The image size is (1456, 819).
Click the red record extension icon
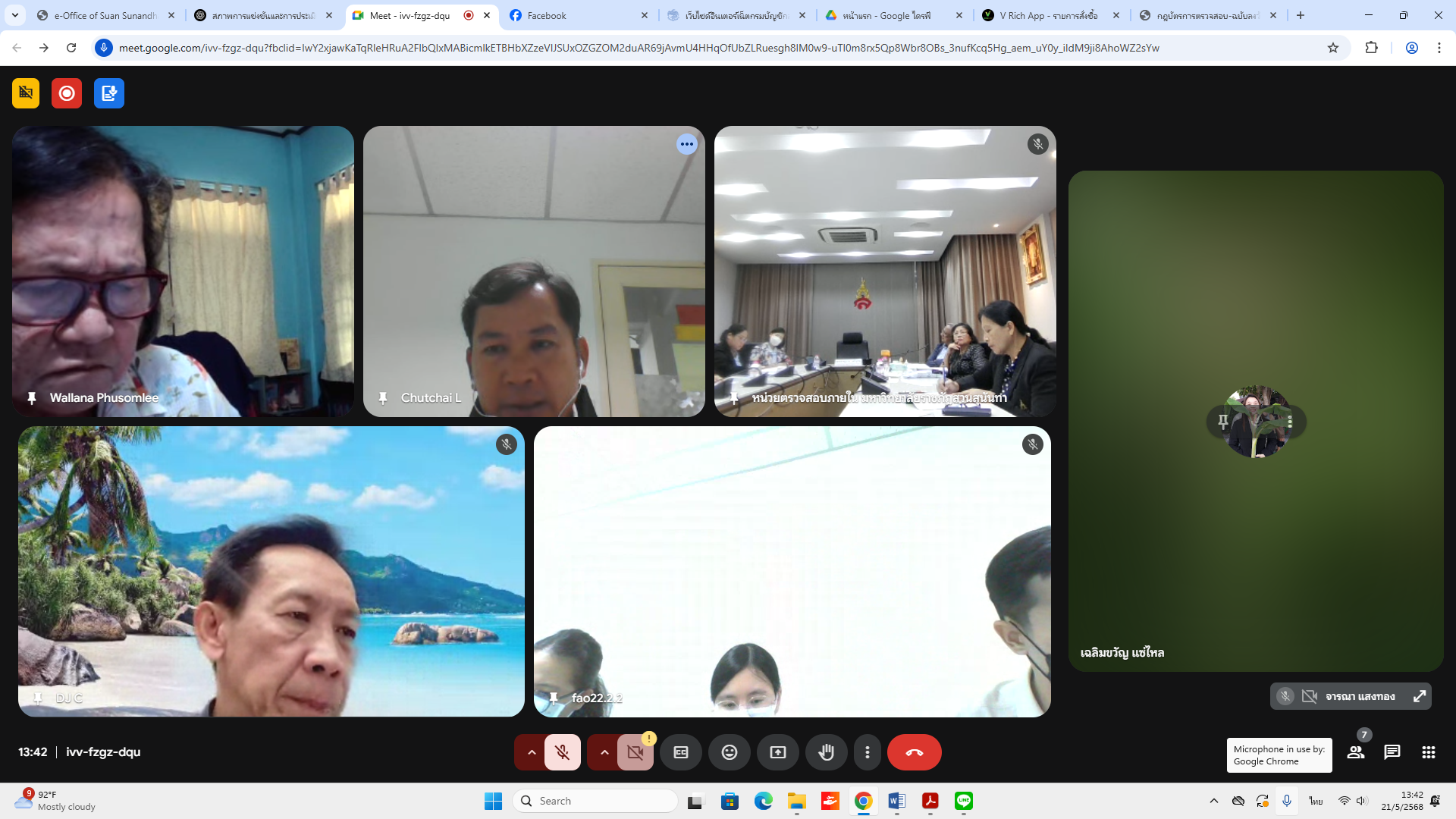click(x=67, y=93)
